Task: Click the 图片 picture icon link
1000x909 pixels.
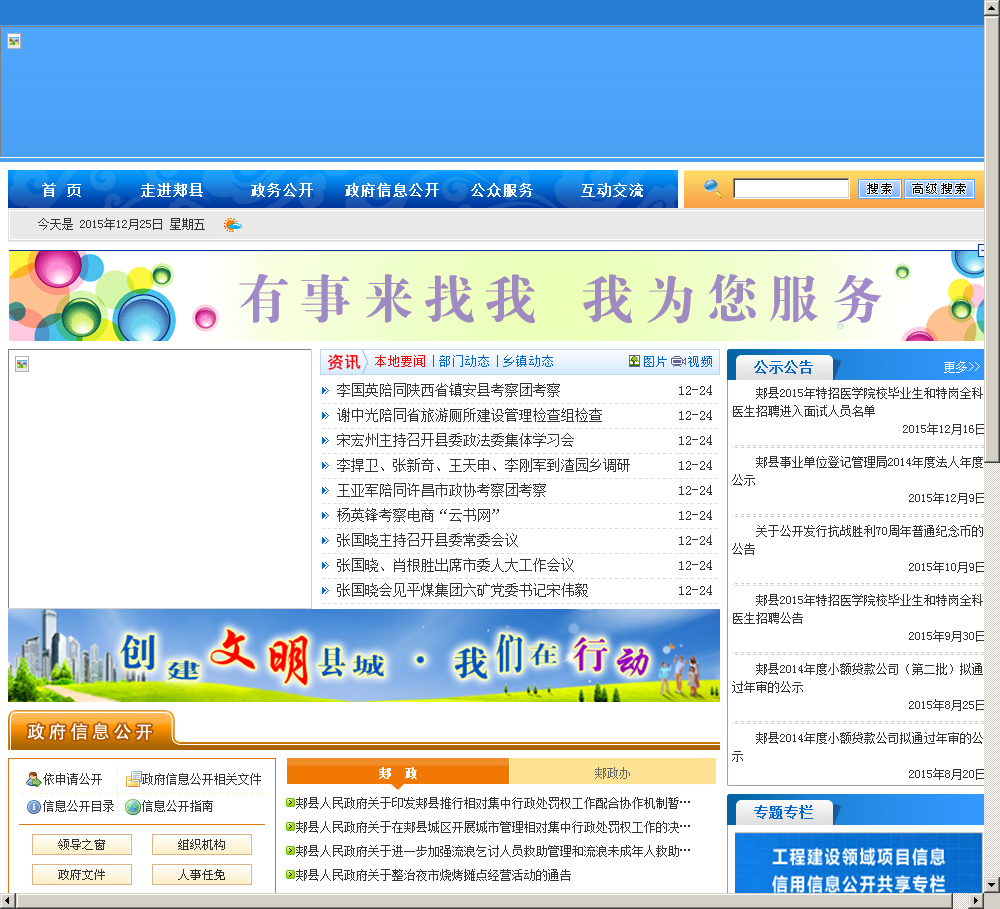Action: [x=634, y=361]
